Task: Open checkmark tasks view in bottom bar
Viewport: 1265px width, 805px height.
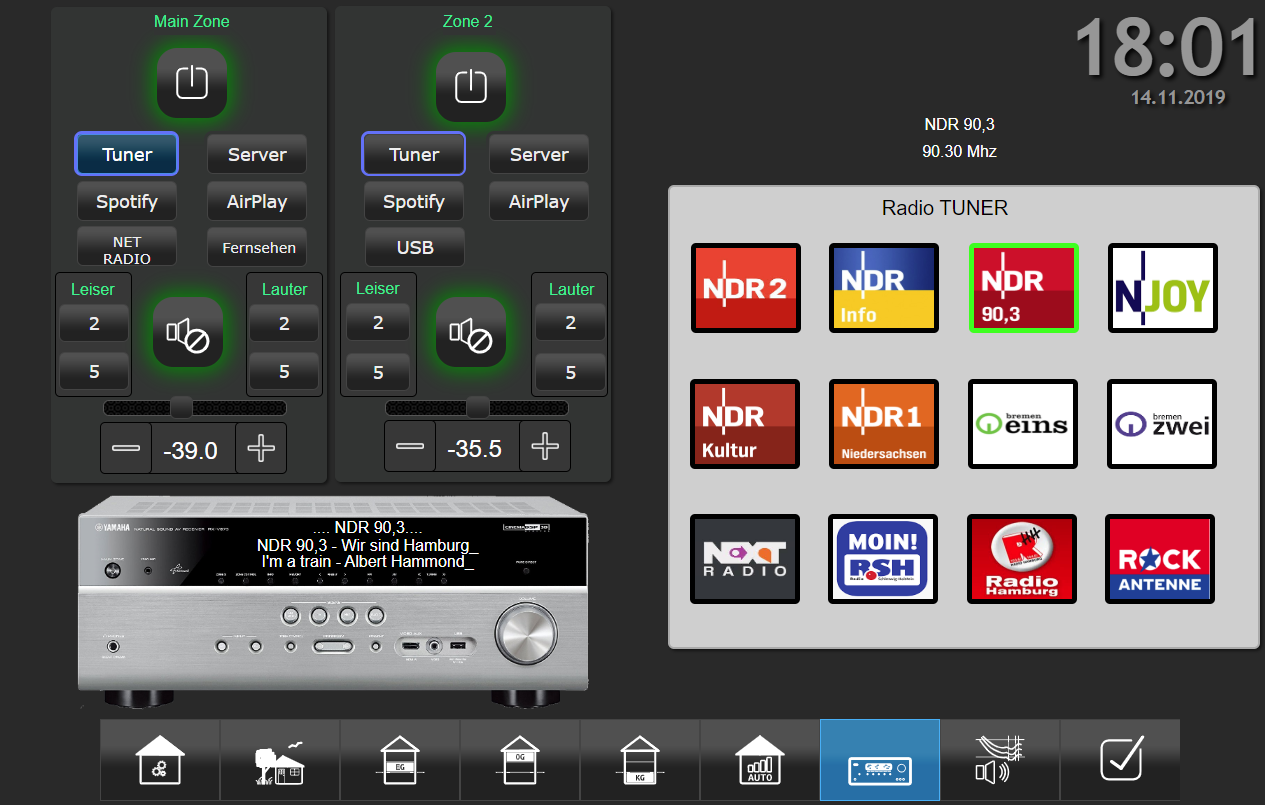Action: (x=1120, y=760)
